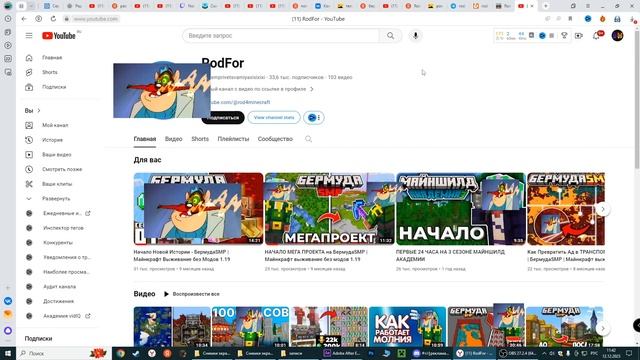Show next videos in Видео row
640x360 pixels.
point(603,328)
